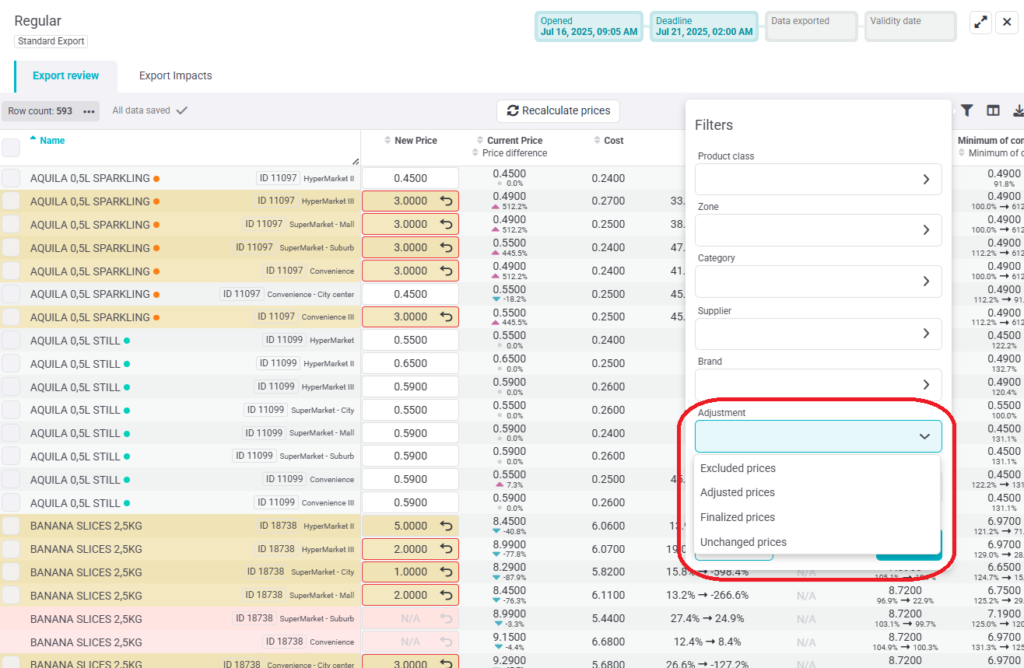Screen dimensions: 1024x668
Task: Tick the select-all checkbox in the header
Action: [x=10, y=148]
